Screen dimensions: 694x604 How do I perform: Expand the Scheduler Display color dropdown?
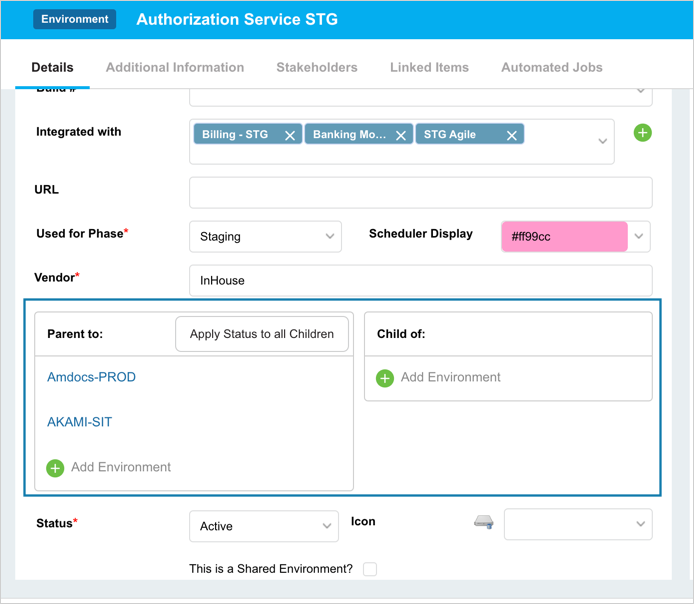(x=639, y=237)
